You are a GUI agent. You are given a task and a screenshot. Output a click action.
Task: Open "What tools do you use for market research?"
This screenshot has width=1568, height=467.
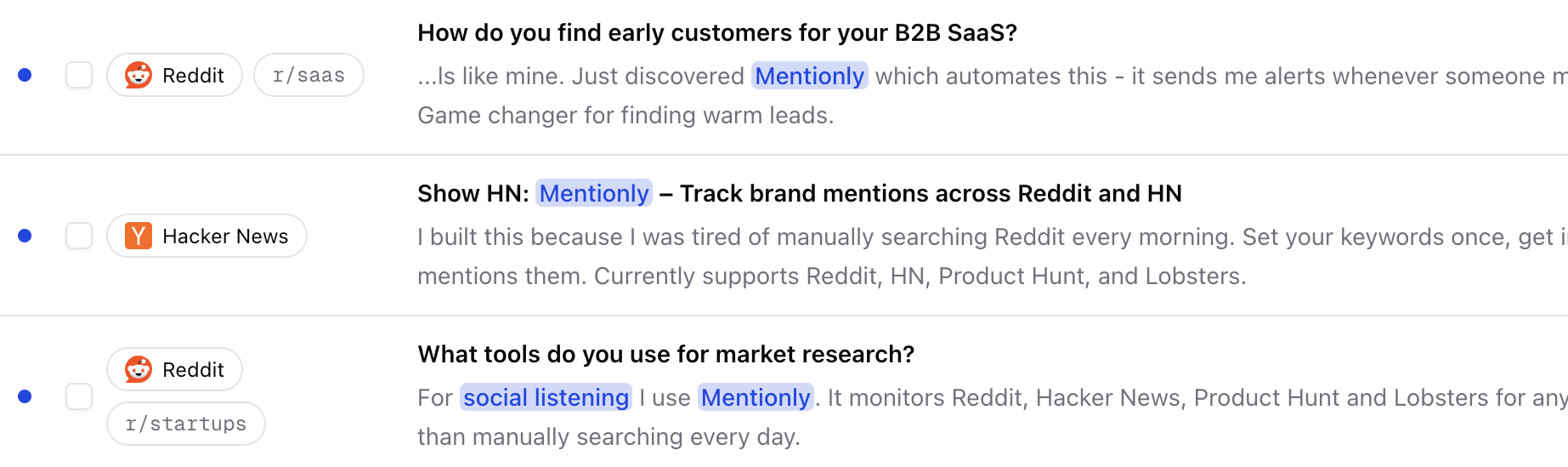coord(665,354)
